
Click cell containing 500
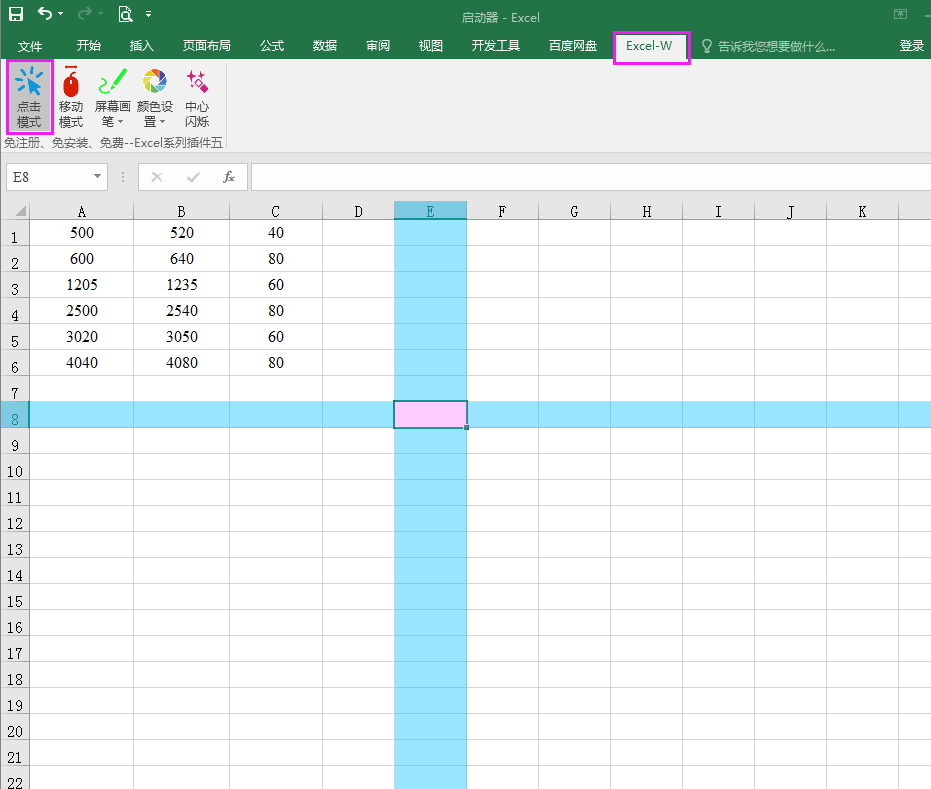coord(81,233)
